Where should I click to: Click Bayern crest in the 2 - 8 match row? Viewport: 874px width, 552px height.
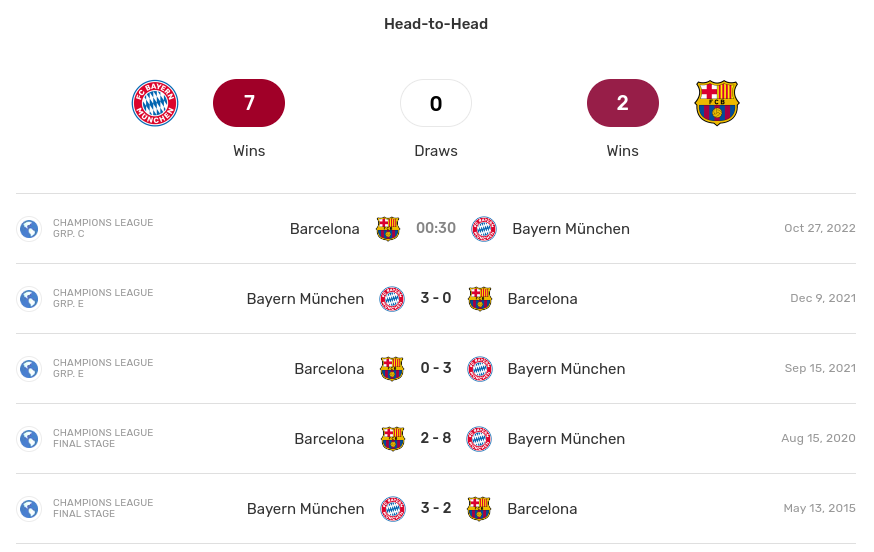click(479, 439)
